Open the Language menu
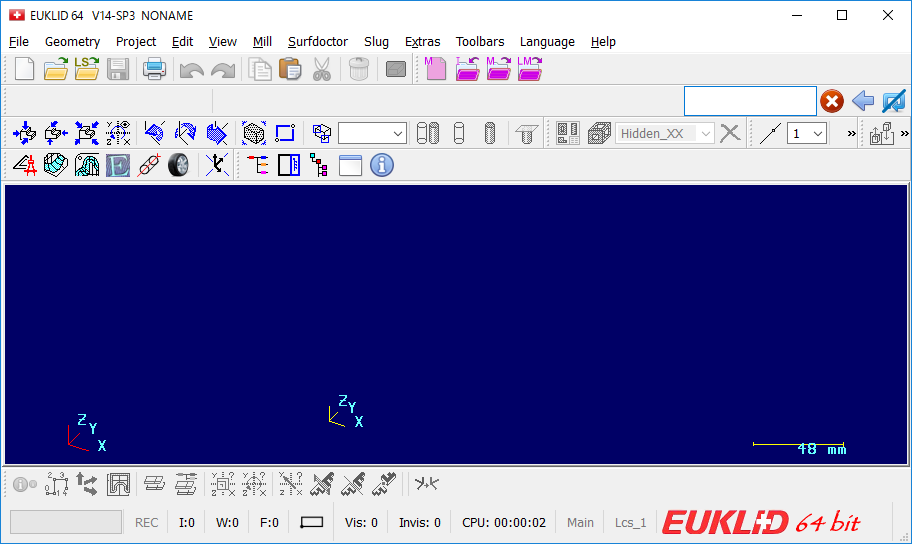 [x=547, y=41]
